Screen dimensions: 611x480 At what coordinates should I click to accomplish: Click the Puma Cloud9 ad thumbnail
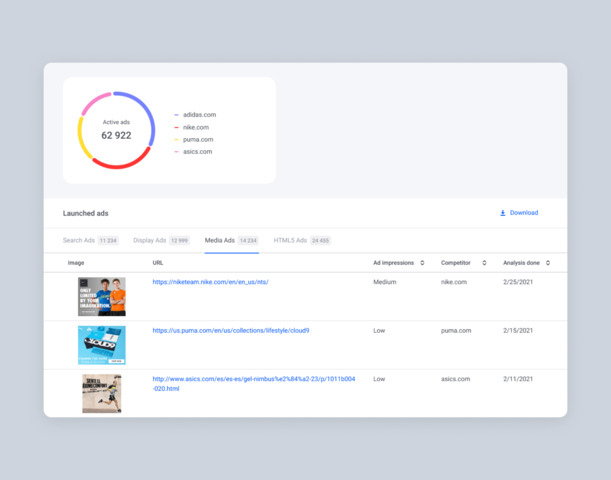pyautogui.click(x=102, y=345)
